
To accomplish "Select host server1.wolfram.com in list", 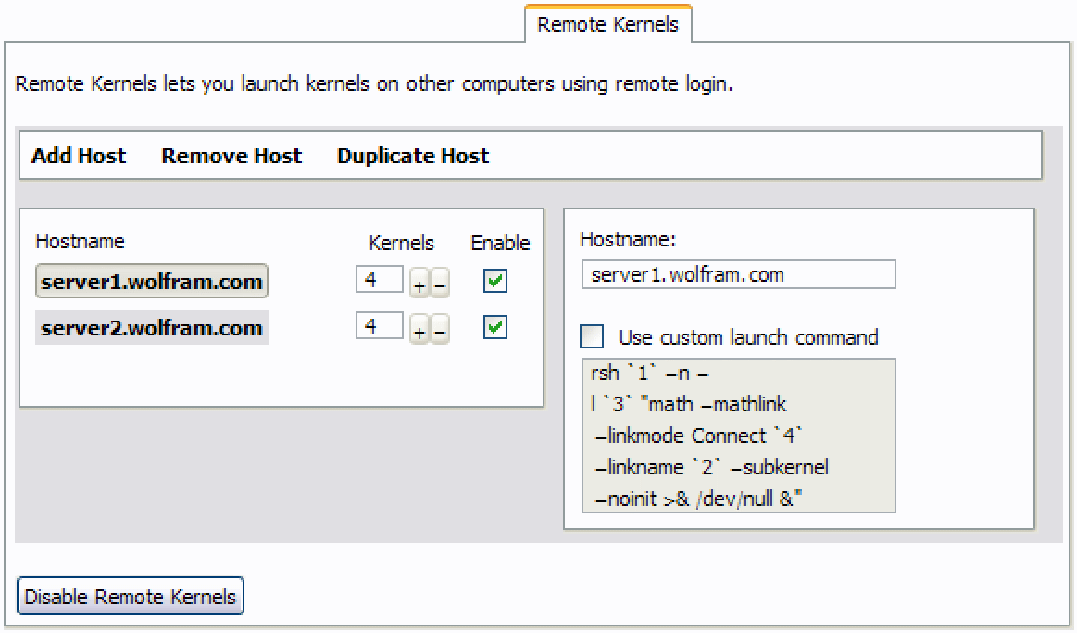I will click(x=152, y=281).
